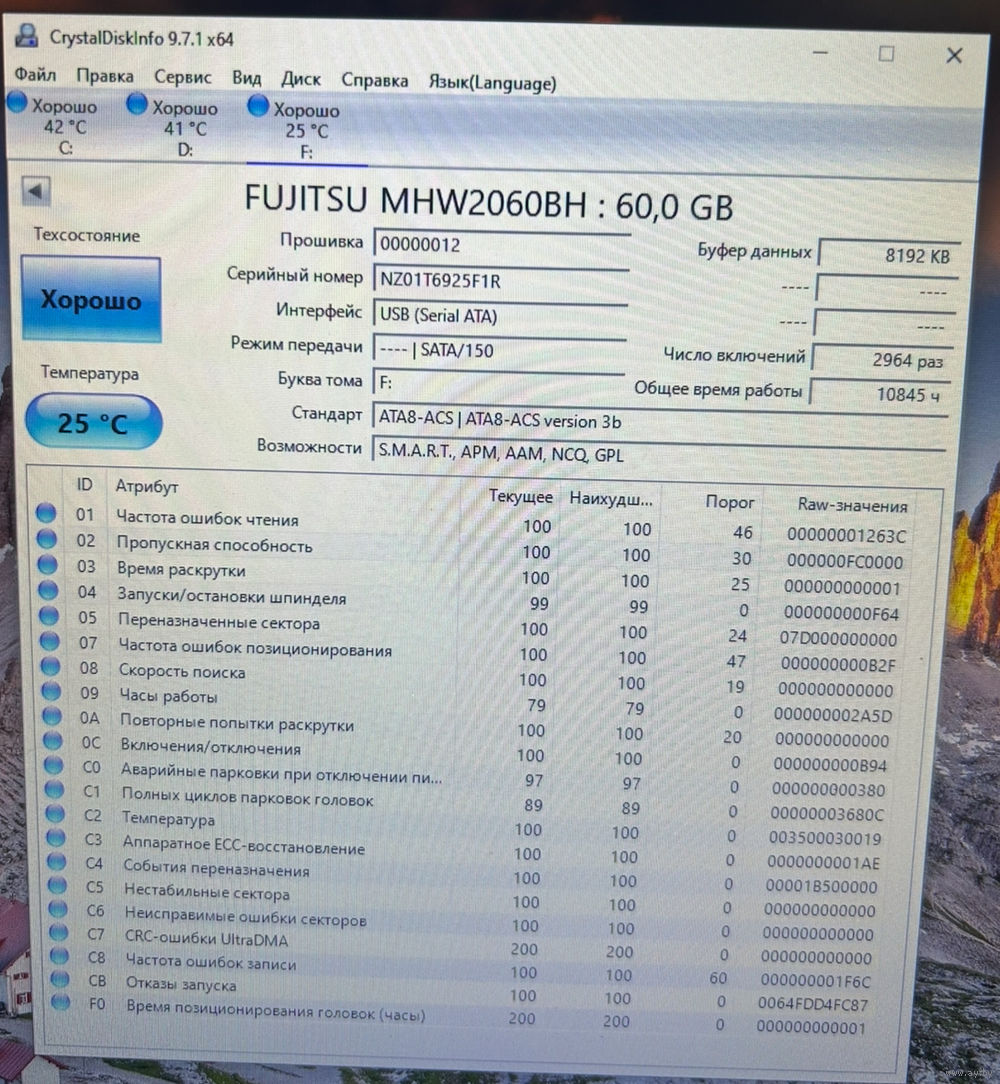Click the FUJITSU MHW2060BH disk title

488,203
